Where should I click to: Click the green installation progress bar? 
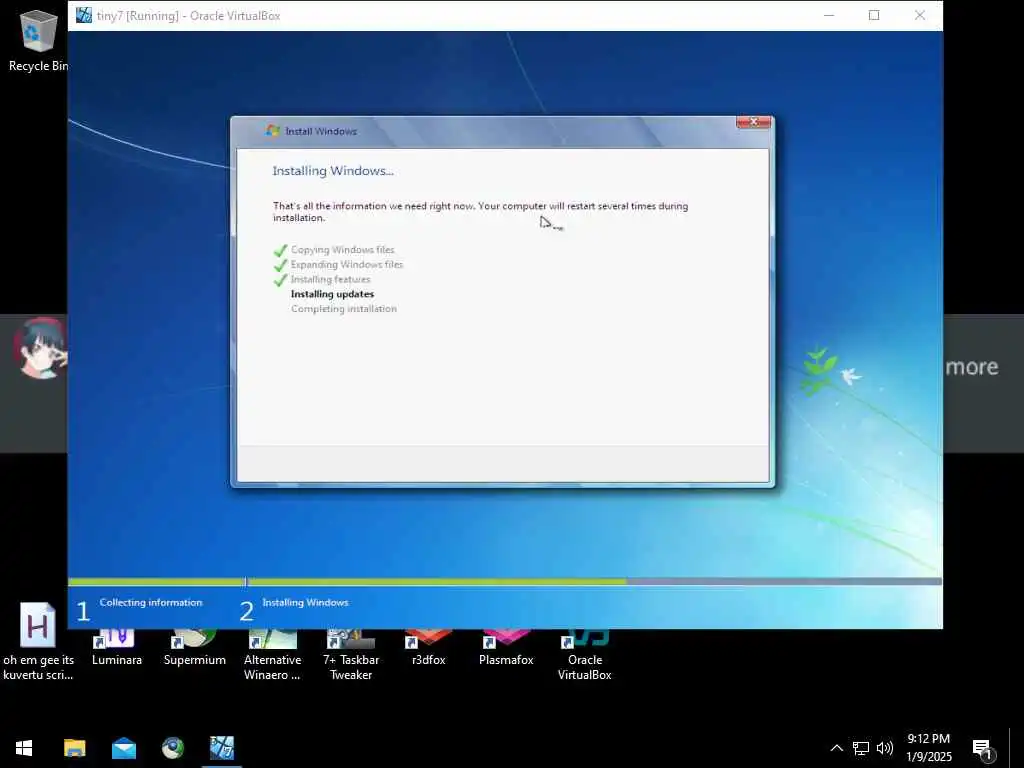tap(347, 581)
